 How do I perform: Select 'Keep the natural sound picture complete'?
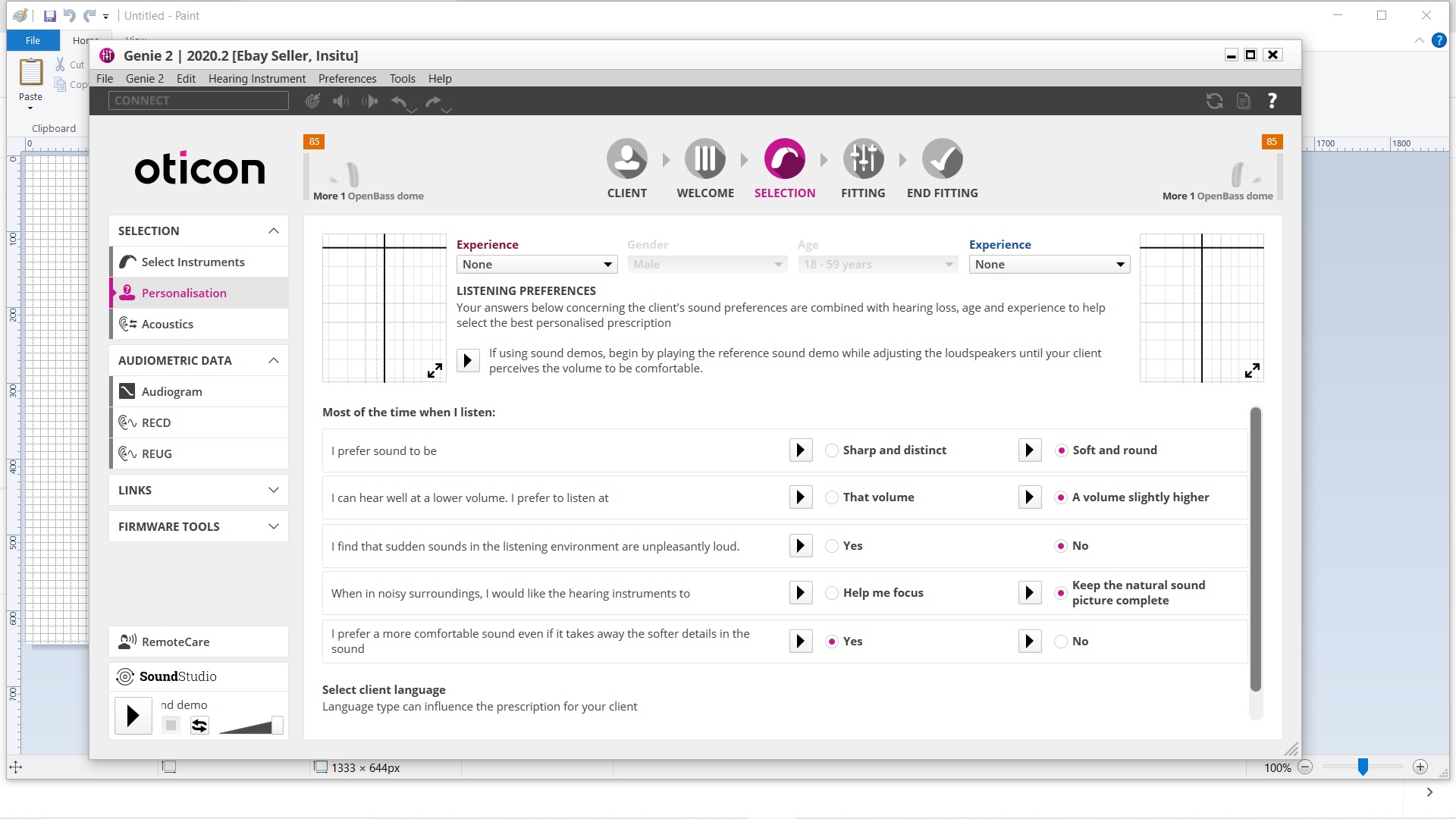(1061, 593)
